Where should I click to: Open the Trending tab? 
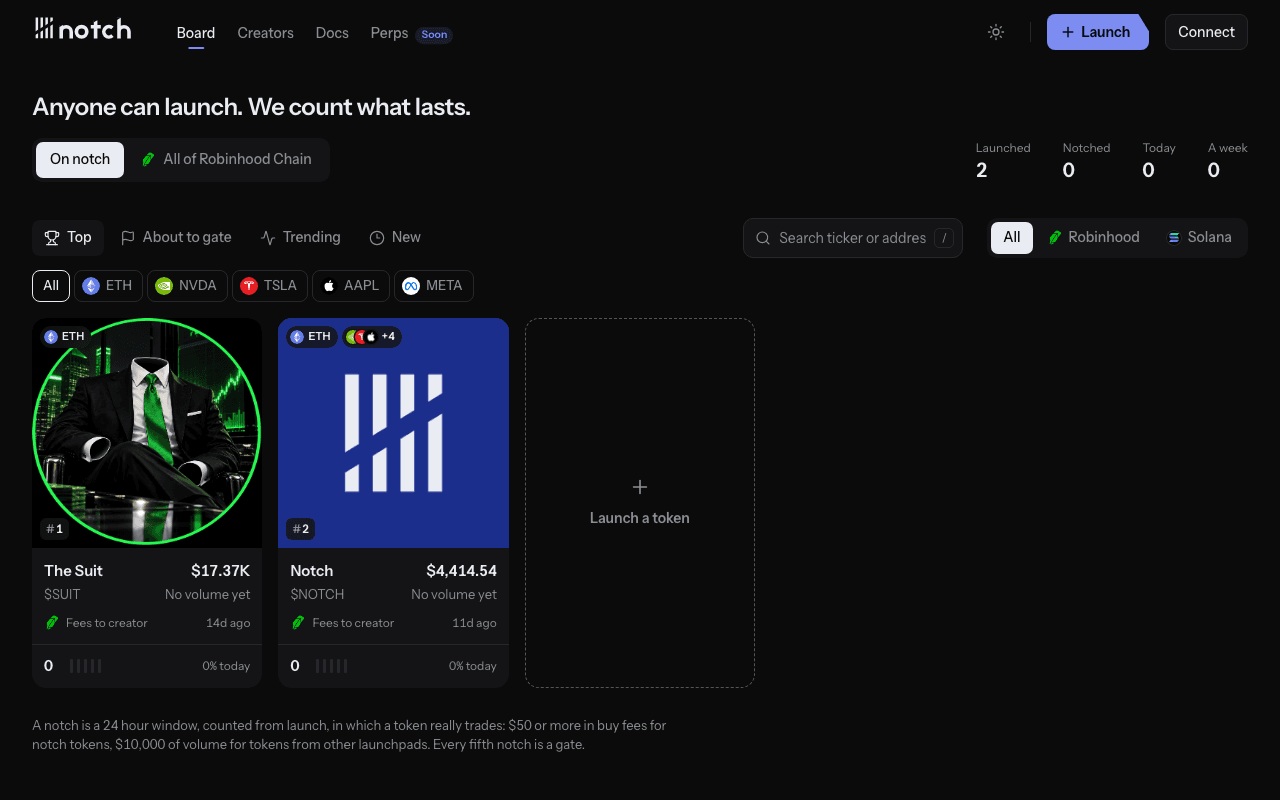pyautogui.click(x=301, y=238)
